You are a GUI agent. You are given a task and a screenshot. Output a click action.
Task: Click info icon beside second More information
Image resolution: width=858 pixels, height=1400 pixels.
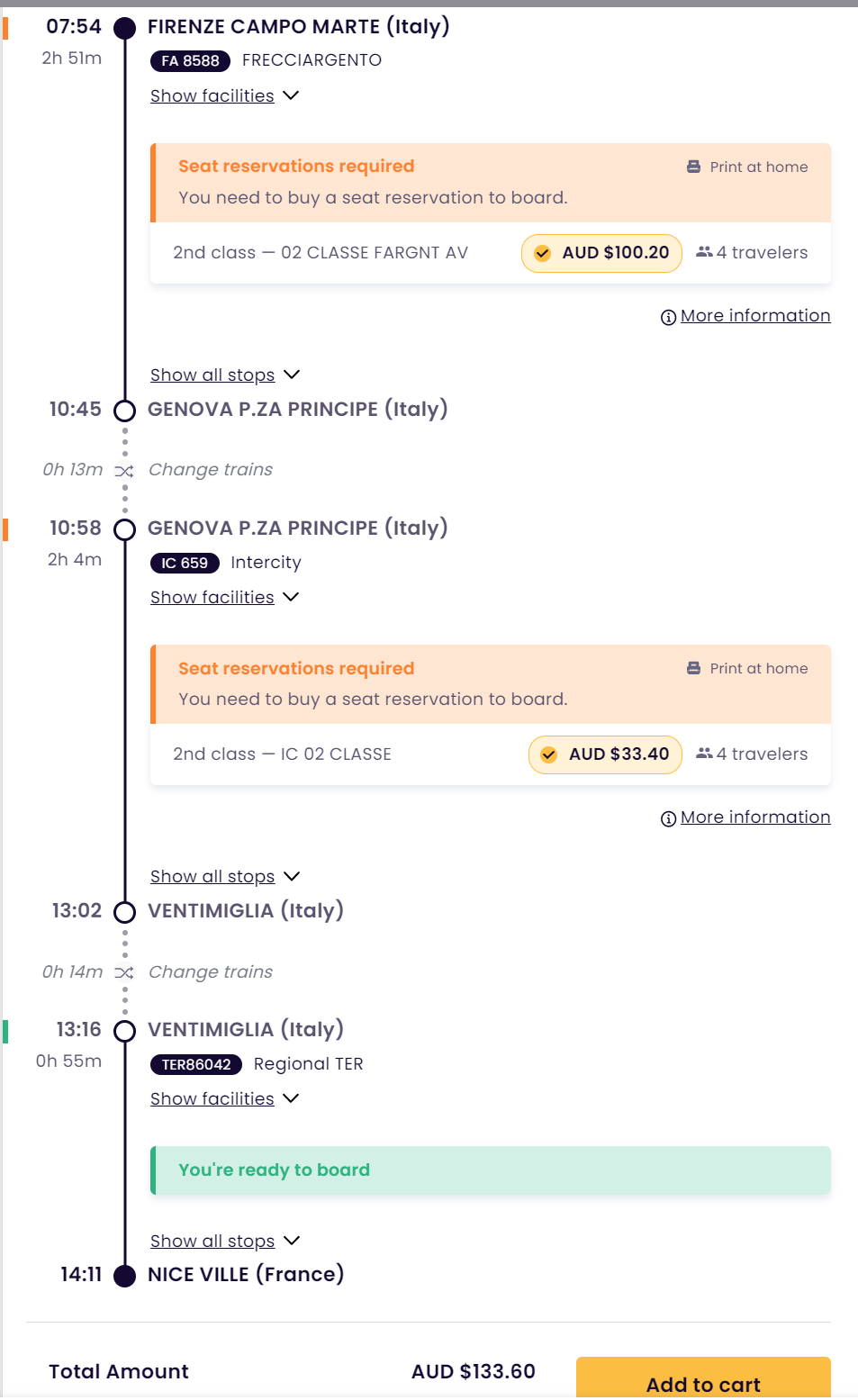point(668,818)
